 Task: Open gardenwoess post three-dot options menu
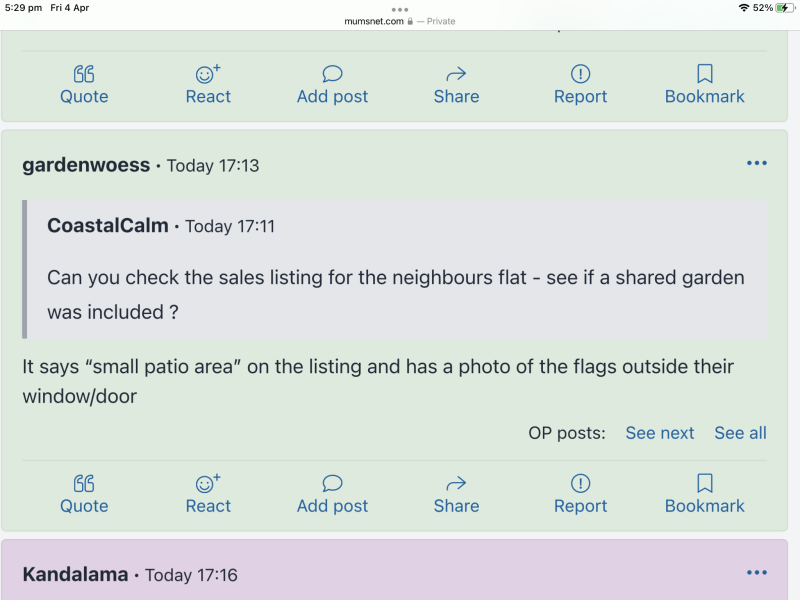click(x=757, y=164)
